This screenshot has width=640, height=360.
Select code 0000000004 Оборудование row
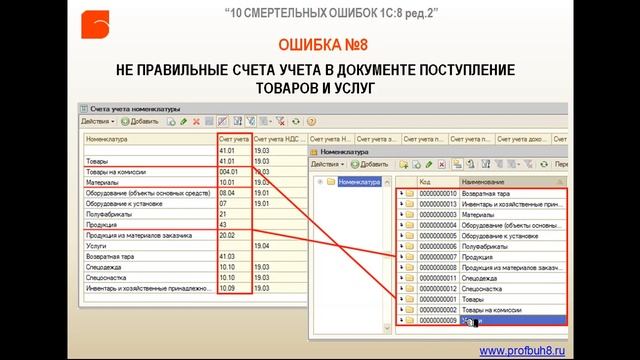(482, 225)
